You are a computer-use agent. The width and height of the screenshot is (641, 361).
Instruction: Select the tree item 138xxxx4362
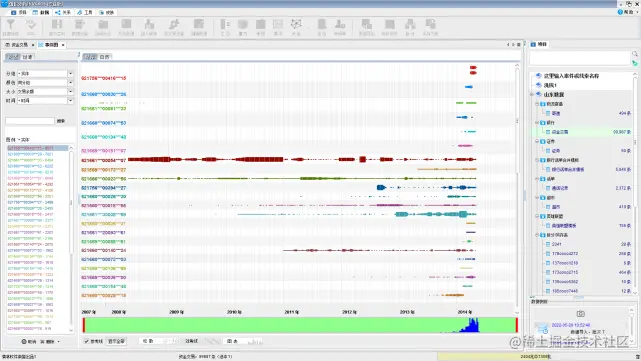(565, 282)
